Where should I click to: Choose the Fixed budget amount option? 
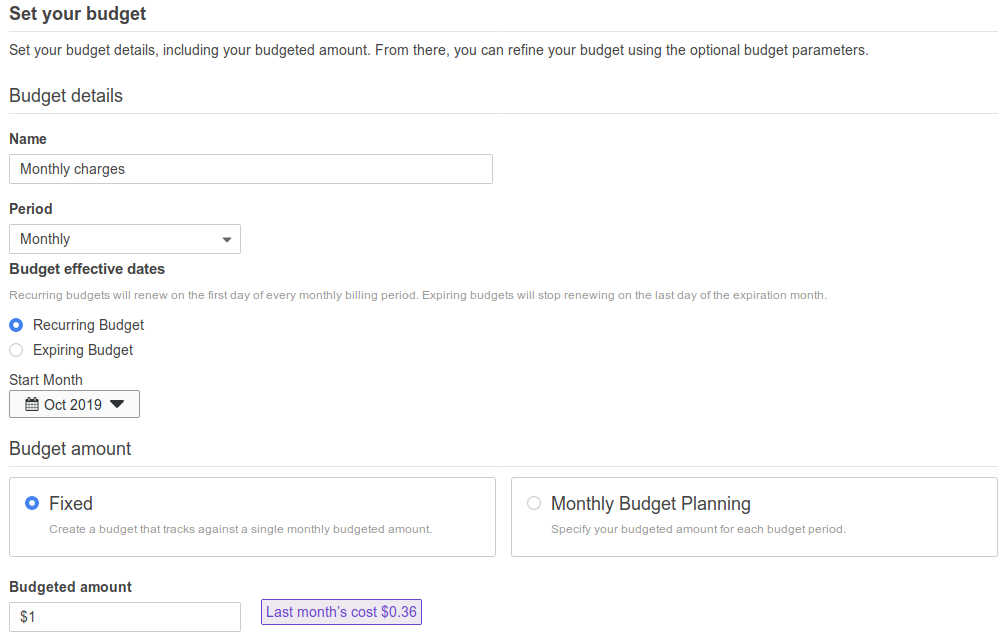31,503
